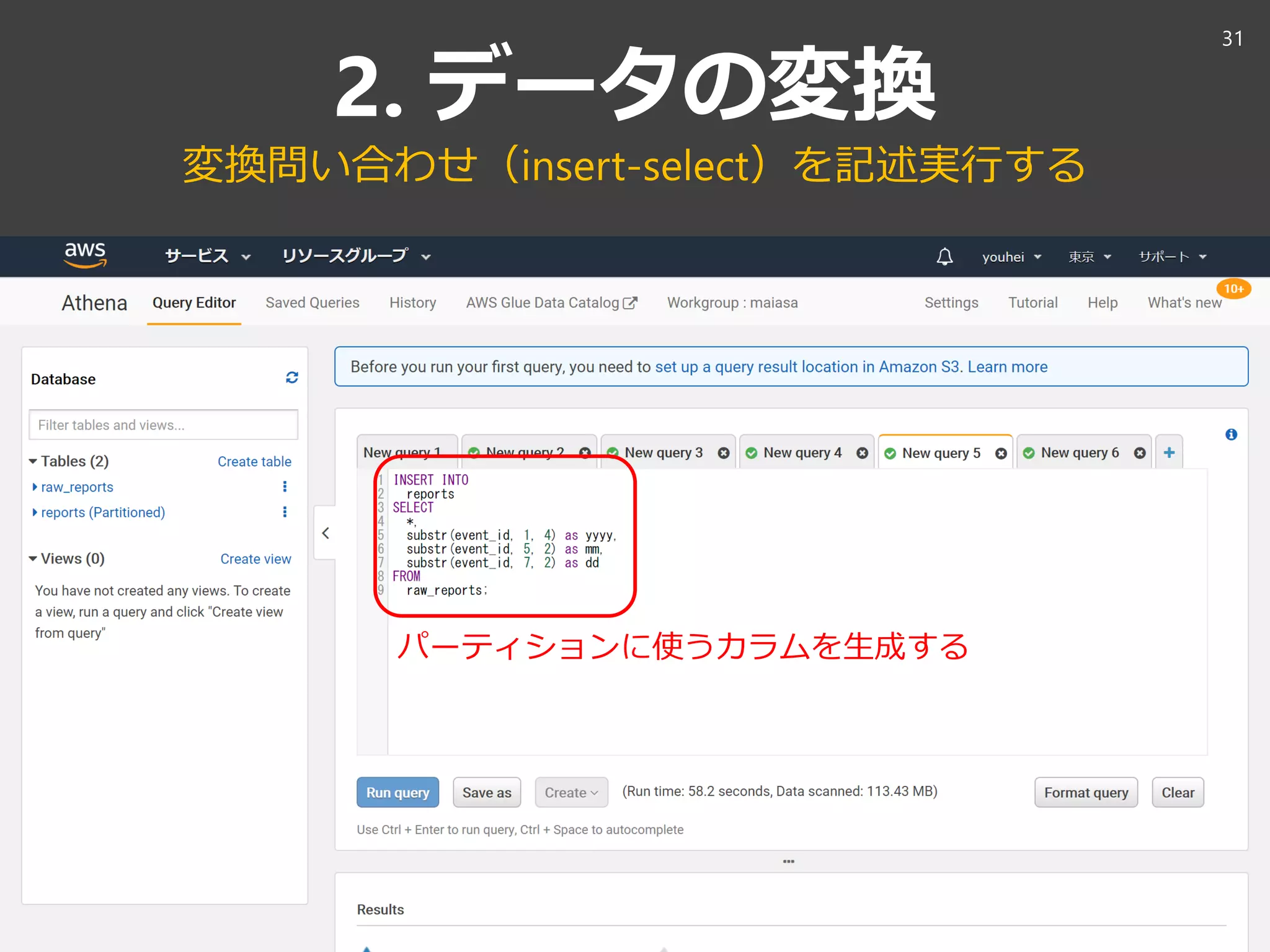Click the Results heading

click(x=380, y=909)
